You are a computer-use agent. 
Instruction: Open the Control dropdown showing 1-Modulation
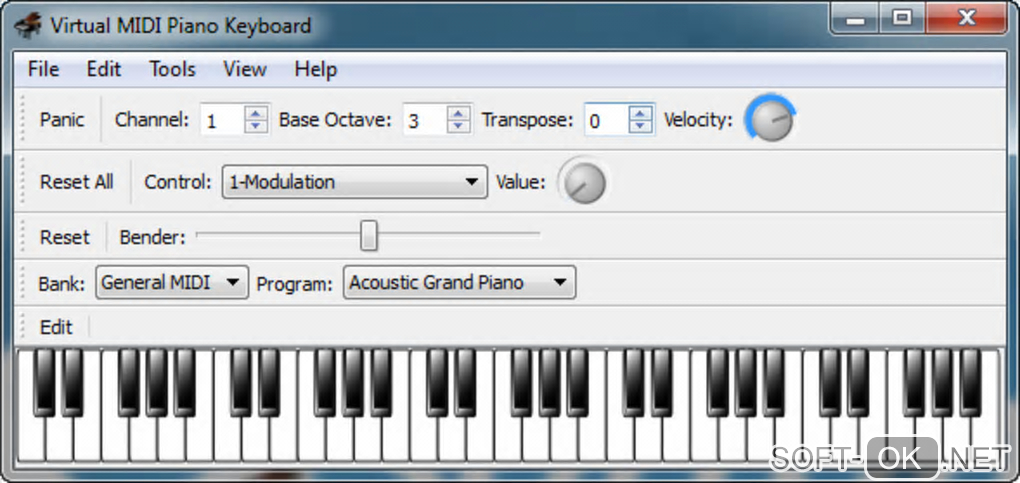click(355, 182)
